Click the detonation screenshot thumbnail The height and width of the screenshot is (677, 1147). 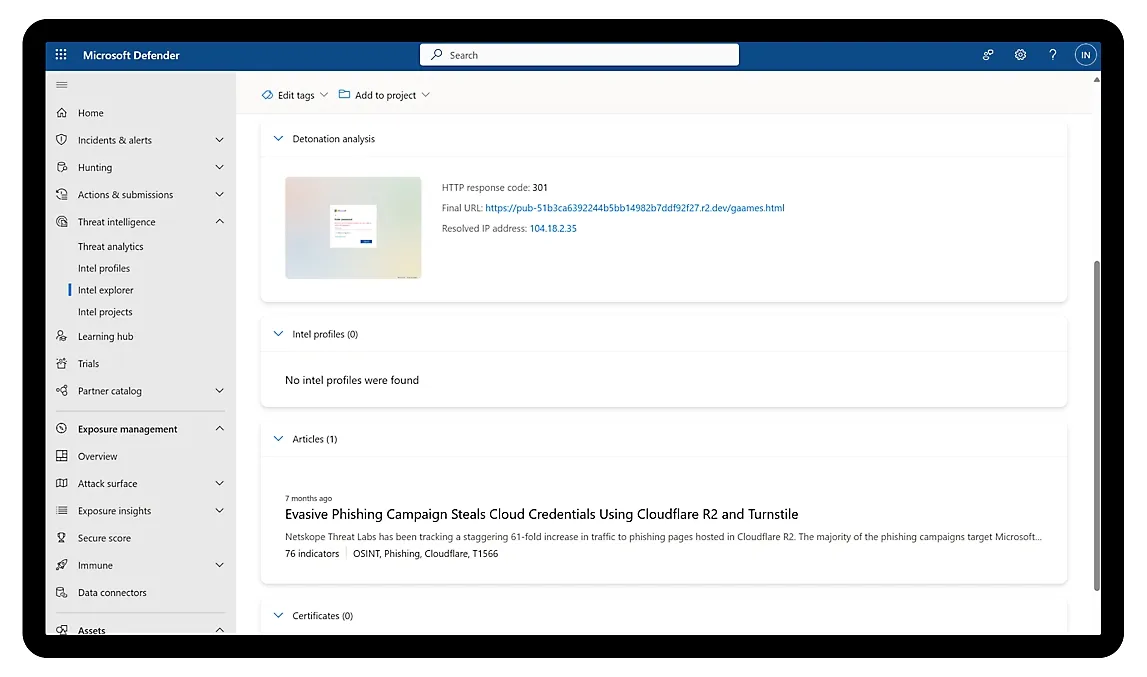click(x=353, y=227)
